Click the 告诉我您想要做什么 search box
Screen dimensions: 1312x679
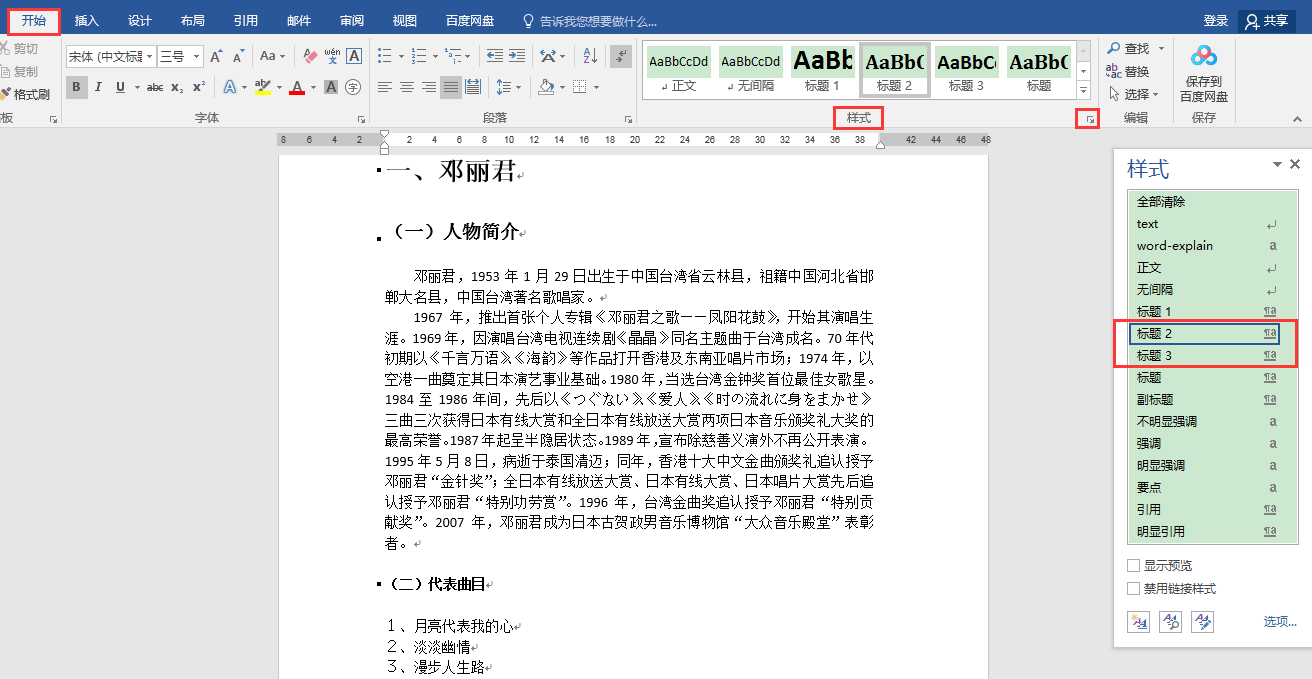tap(591, 21)
